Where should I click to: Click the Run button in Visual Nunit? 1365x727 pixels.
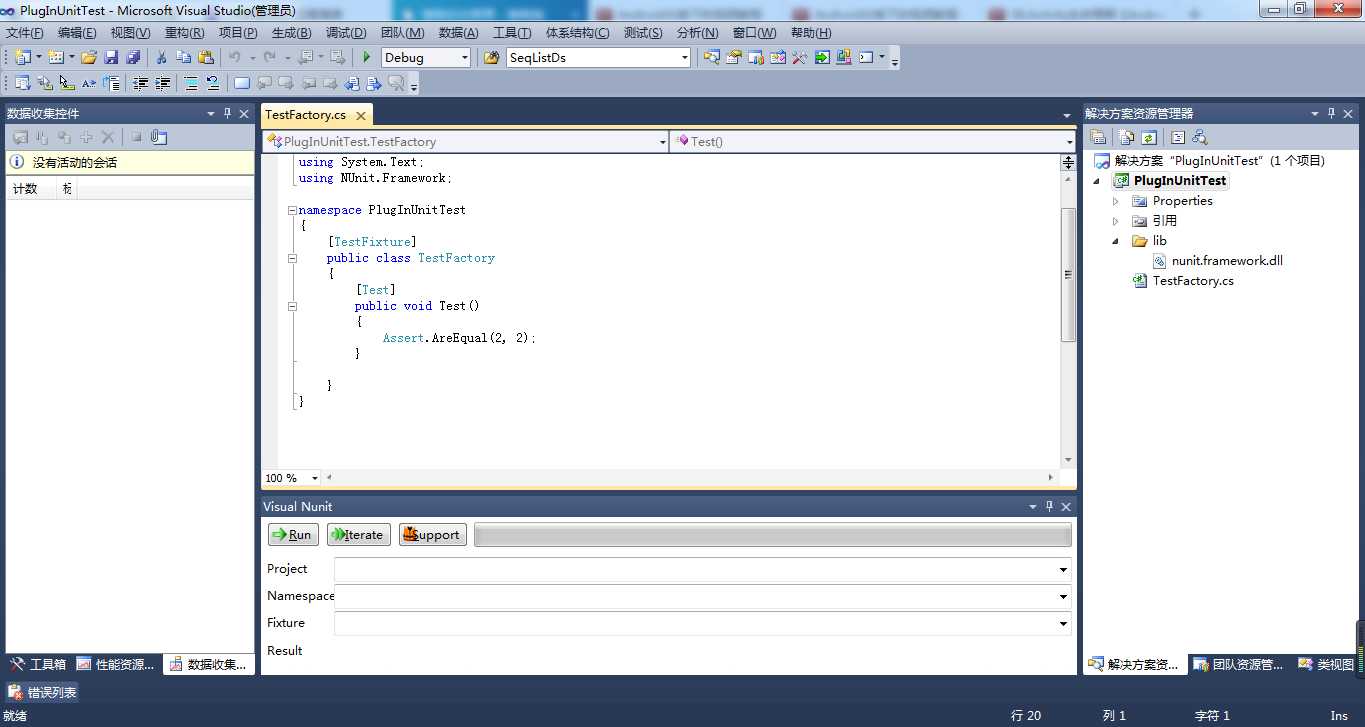[293, 535]
